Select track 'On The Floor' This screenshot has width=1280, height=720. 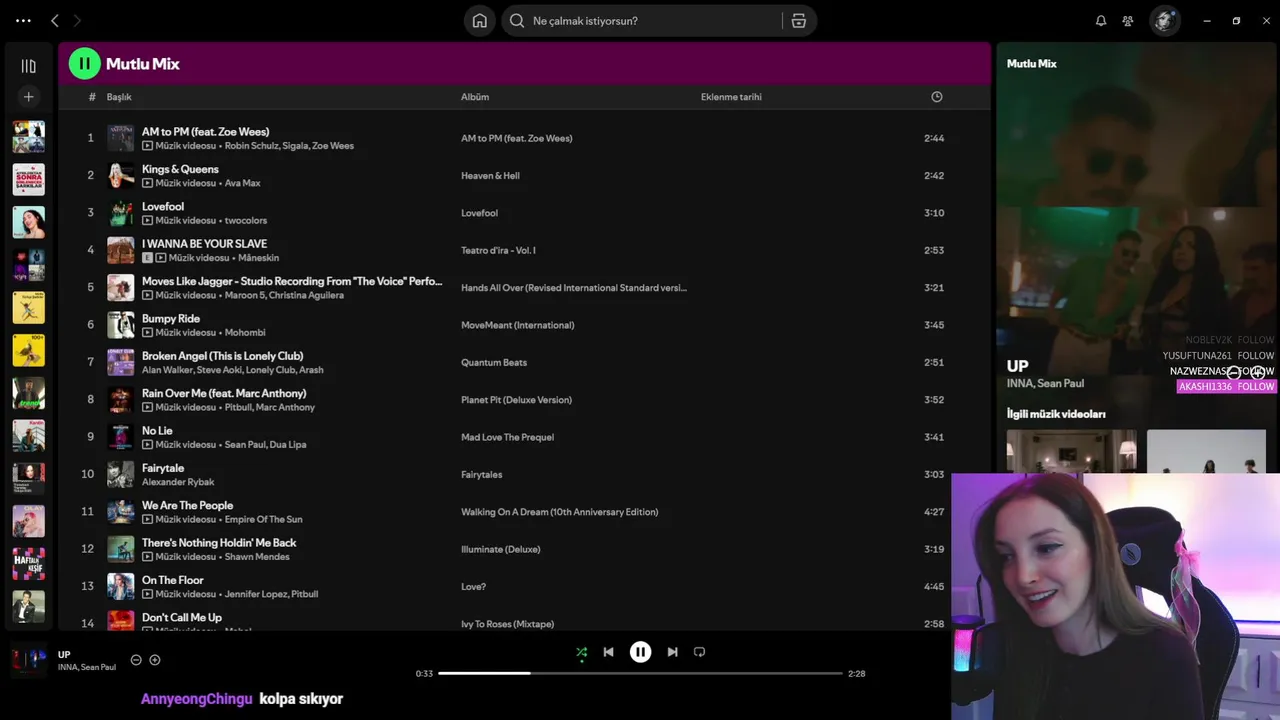click(x=172, y=580)
